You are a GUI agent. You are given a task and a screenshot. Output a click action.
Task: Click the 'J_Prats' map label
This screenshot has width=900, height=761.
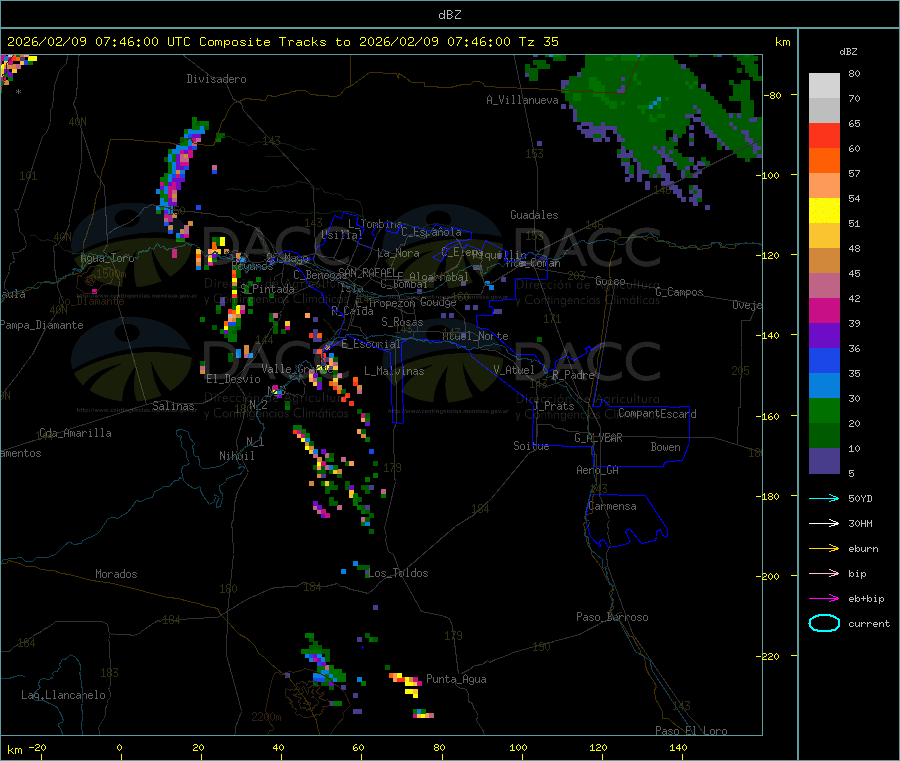(x=553, y=406)
